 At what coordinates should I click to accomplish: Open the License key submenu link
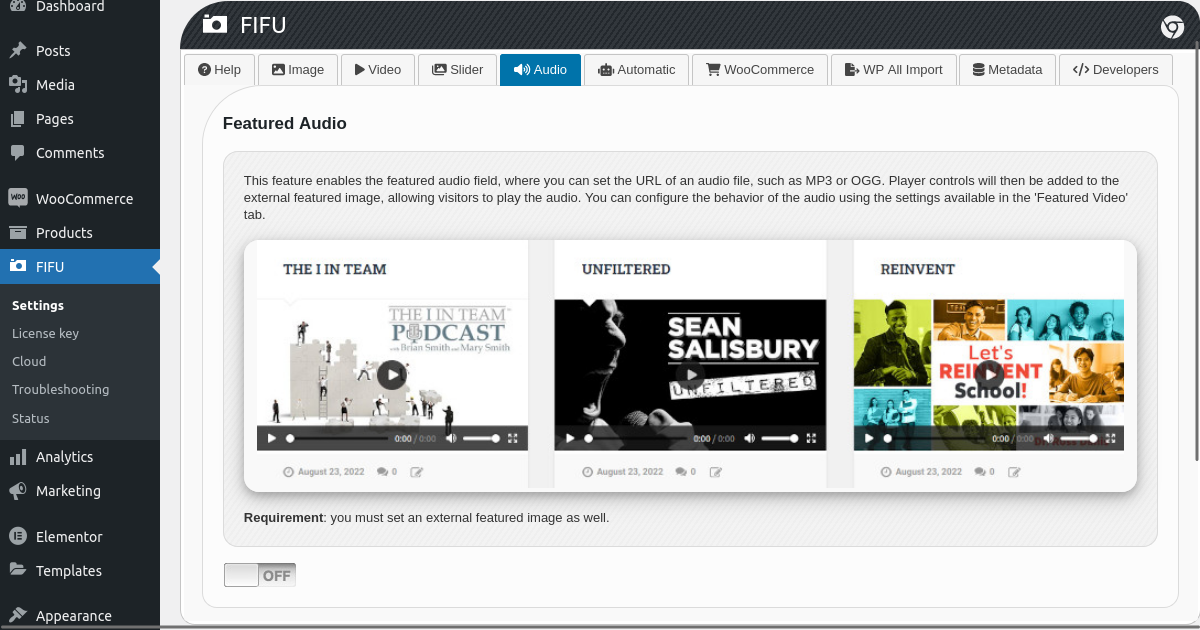(x=45, y=333)
